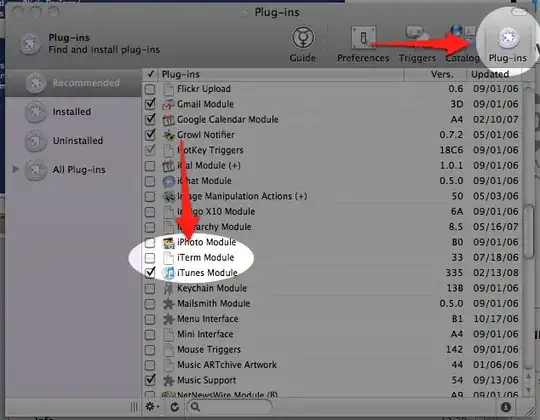540x420 pixels.
Task: Uncheck the iTunes Module checkbox
Action: (x=150, y=273)
